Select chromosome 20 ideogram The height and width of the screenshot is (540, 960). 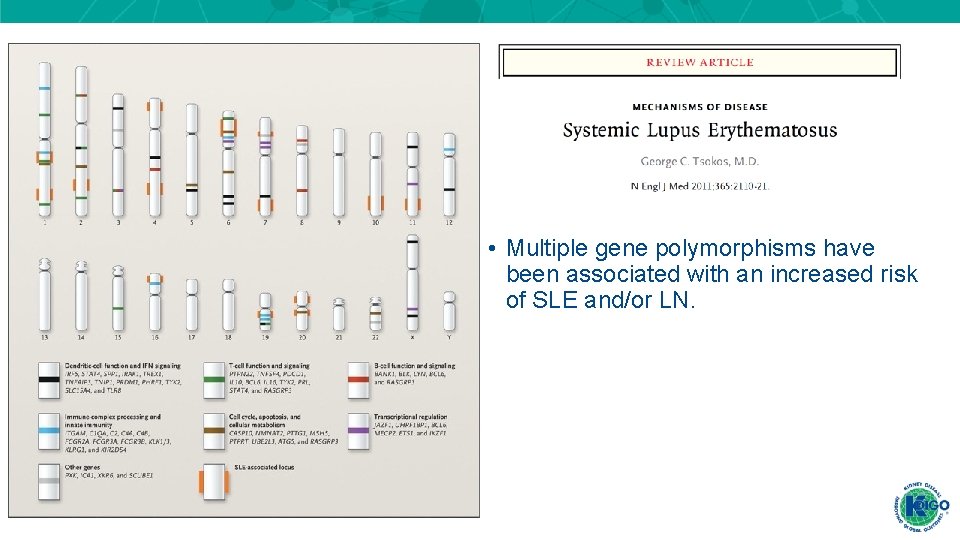pos(302,311)
